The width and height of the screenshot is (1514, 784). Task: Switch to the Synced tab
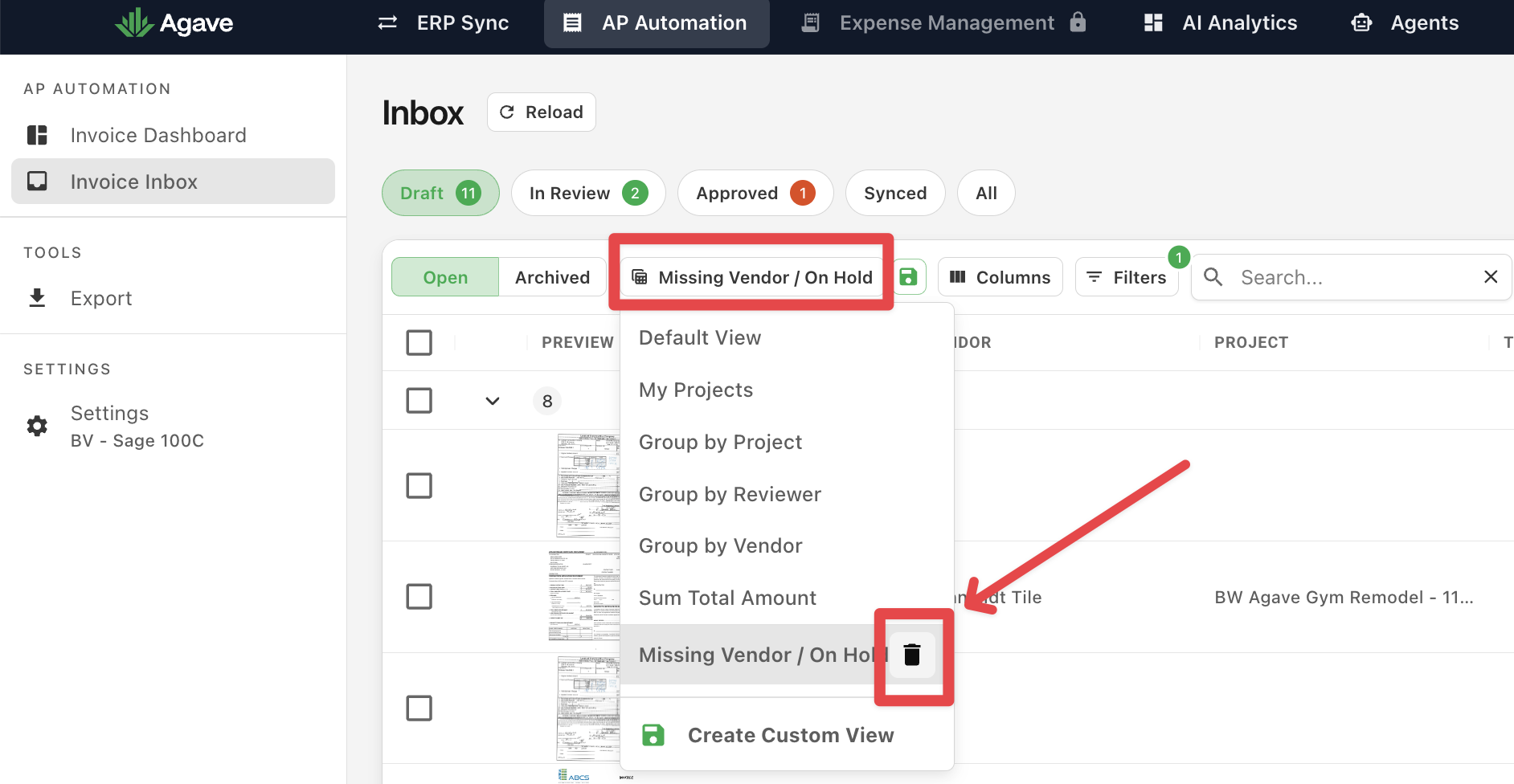pyautogui.click(x=895, y=193)
